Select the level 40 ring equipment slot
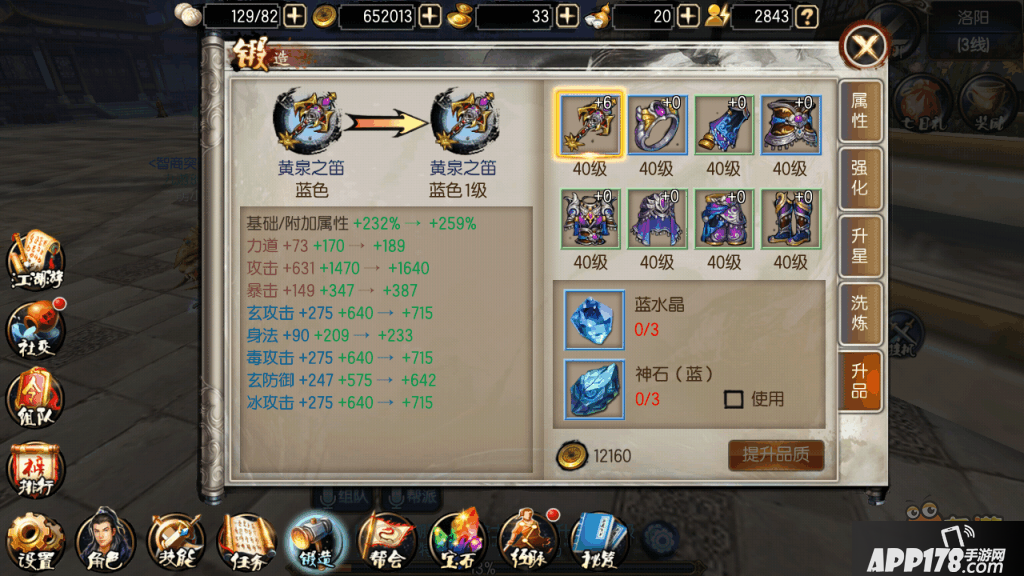The width and height of the screenshot is (1024, 576). coord(657,125)
